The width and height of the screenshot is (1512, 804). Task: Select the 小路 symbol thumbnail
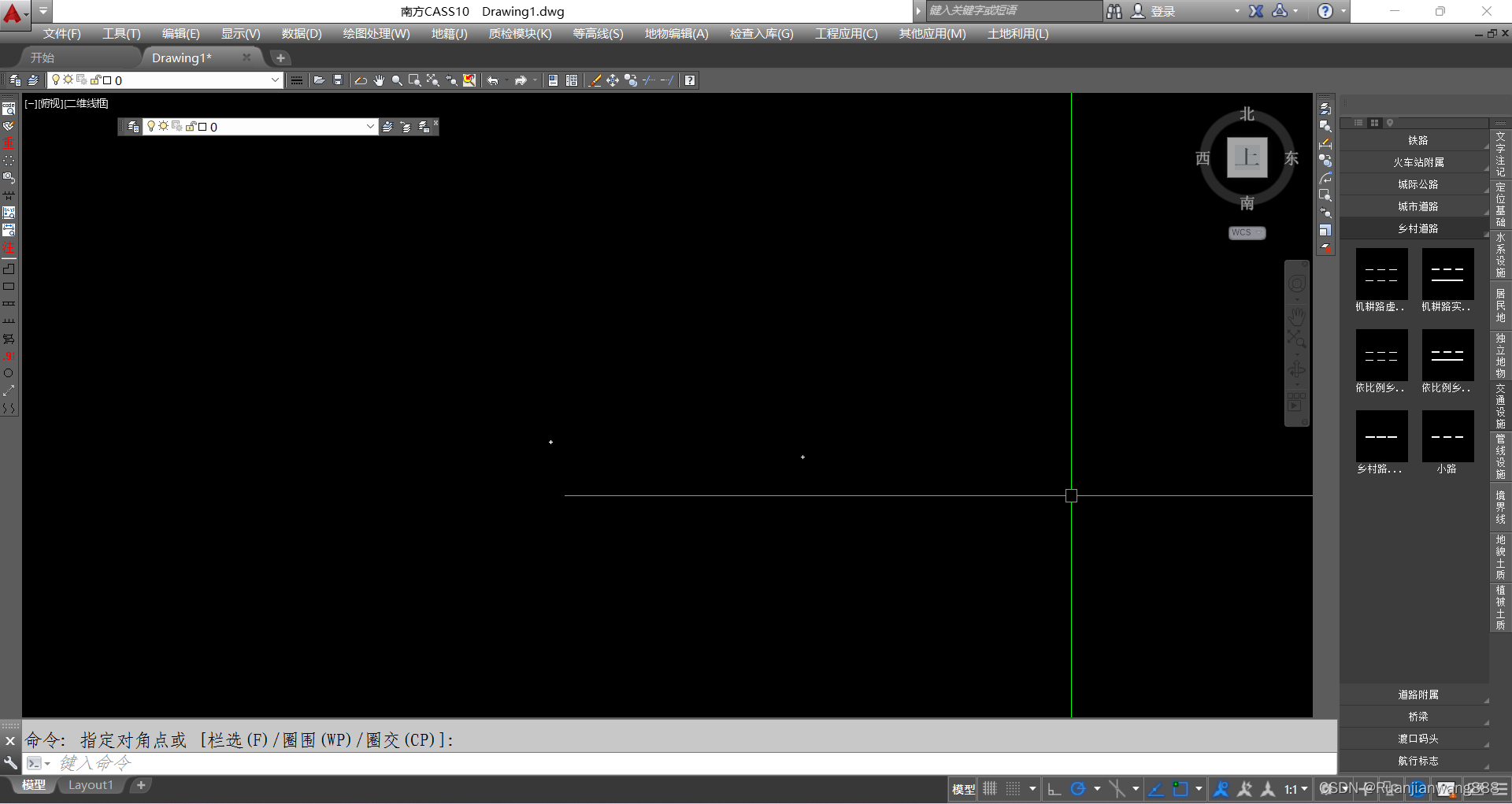point(1447,436)
